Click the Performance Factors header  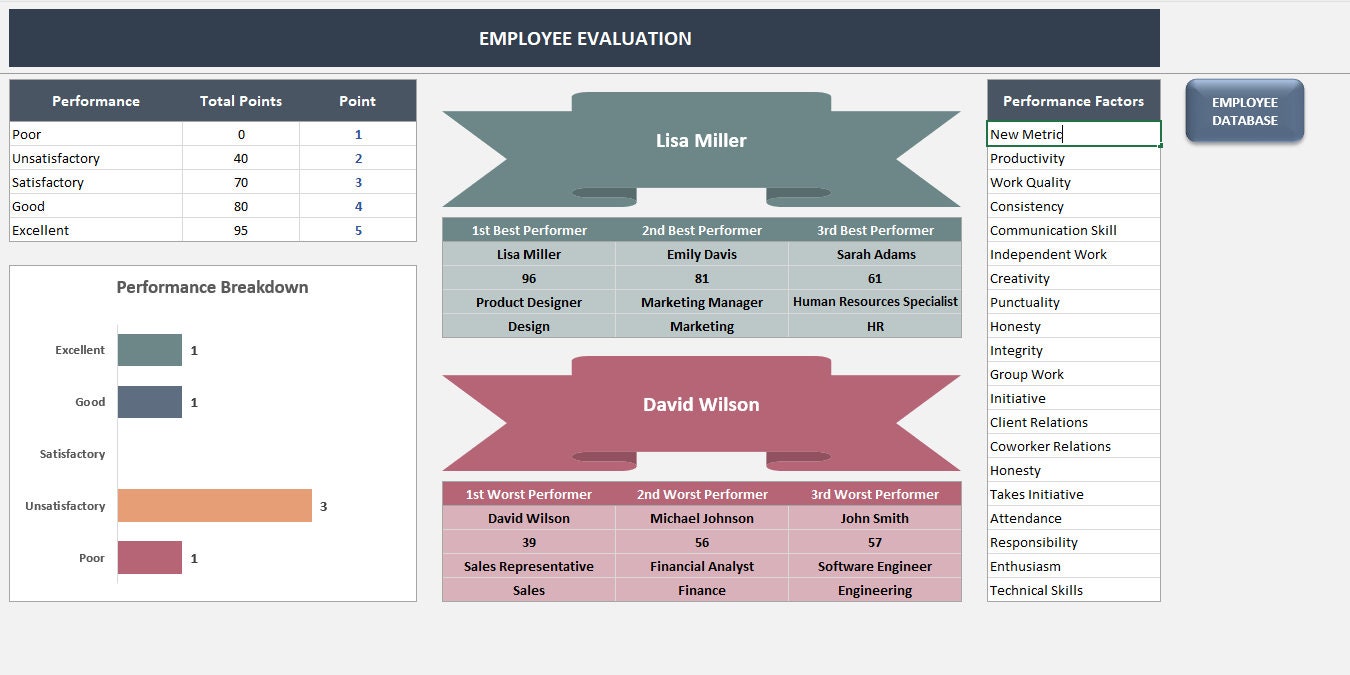tap(1073, 100)
